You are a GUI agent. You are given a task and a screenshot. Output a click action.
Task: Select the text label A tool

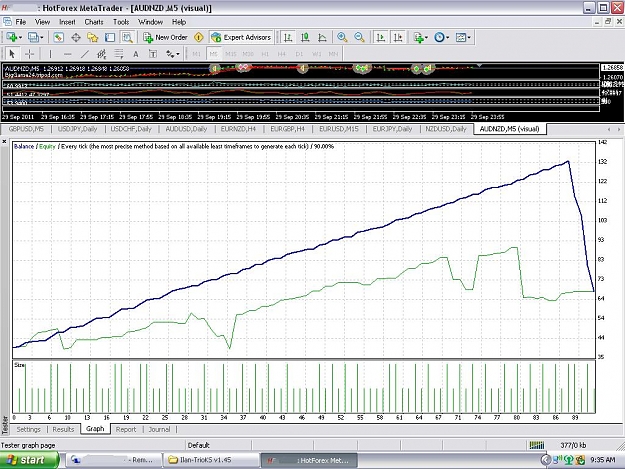(x=136, y=54)
